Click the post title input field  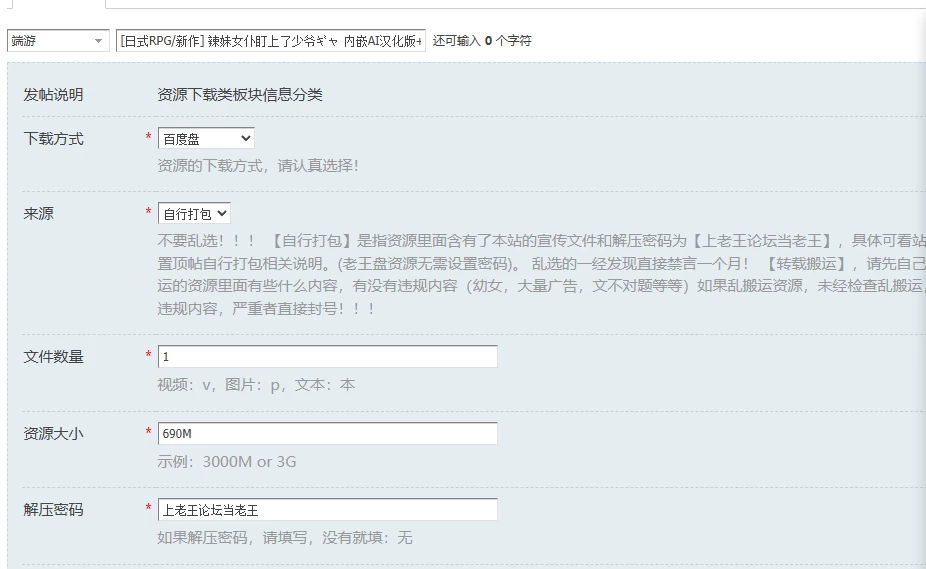[270, 41]
